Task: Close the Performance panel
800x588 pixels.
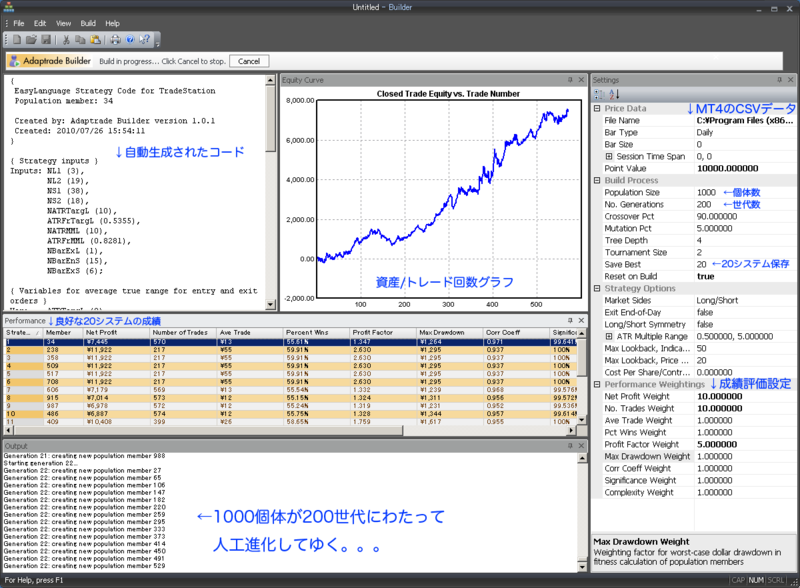Action: pos(581,320)
